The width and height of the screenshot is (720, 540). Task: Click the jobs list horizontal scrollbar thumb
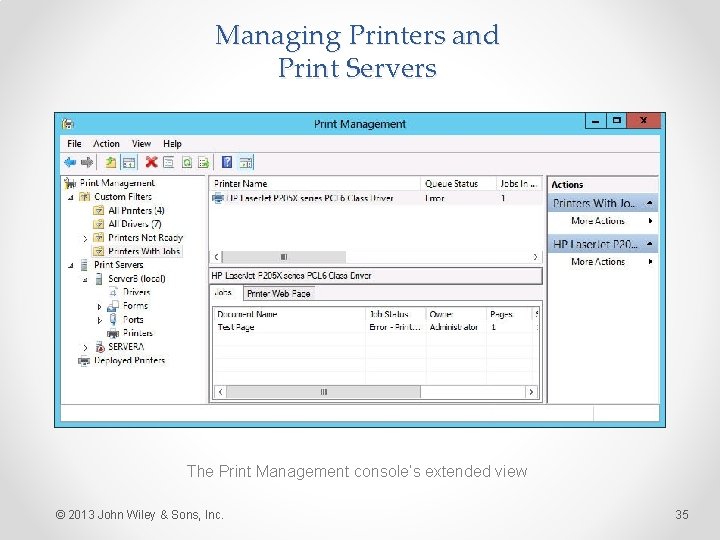tap(324, 392)
